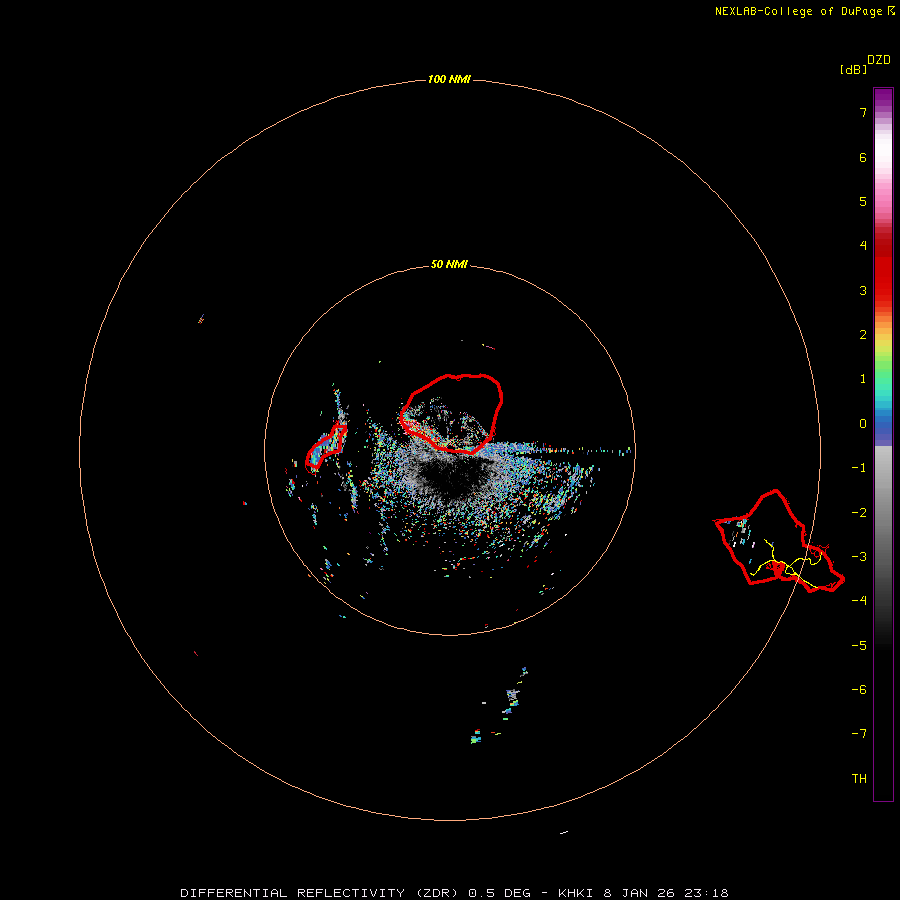Click the -1 dB scale value

(859, 468)
